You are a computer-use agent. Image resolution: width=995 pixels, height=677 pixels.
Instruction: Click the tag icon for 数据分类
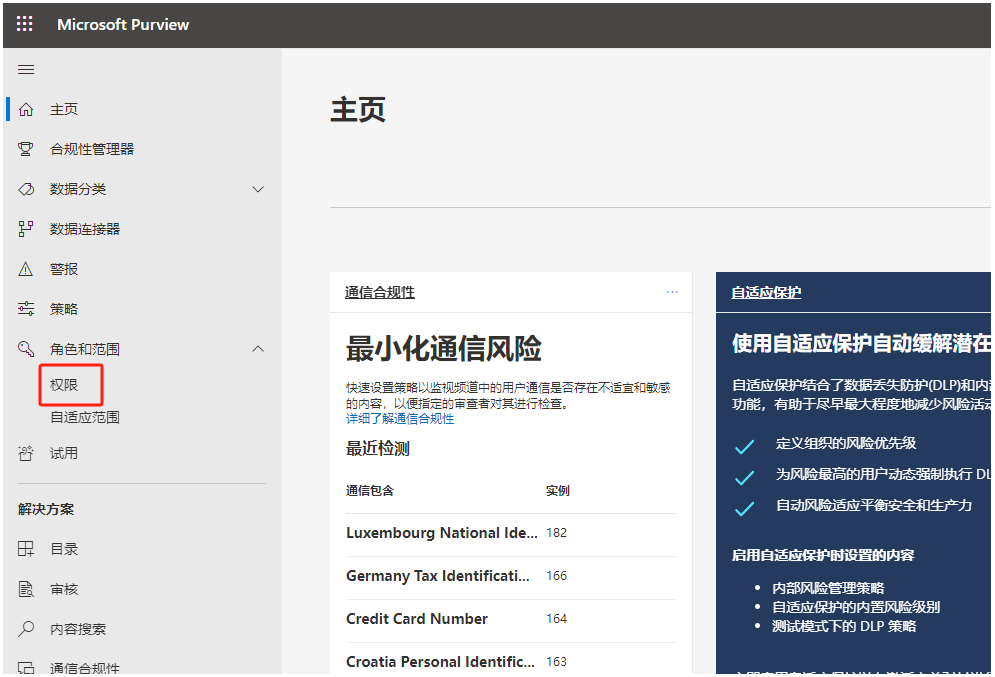pyautogui.click(x=26, y=189)
